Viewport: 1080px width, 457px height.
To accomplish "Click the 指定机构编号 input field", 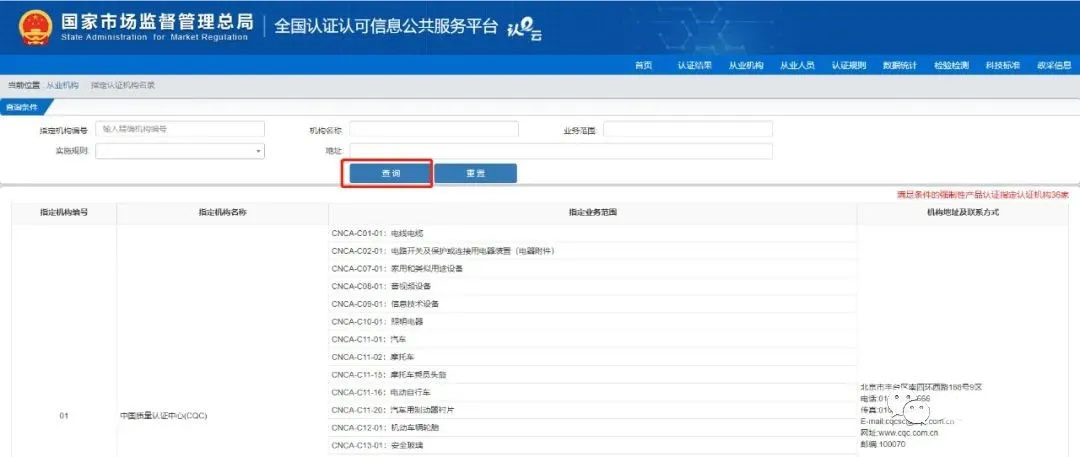I will point(180,129).
